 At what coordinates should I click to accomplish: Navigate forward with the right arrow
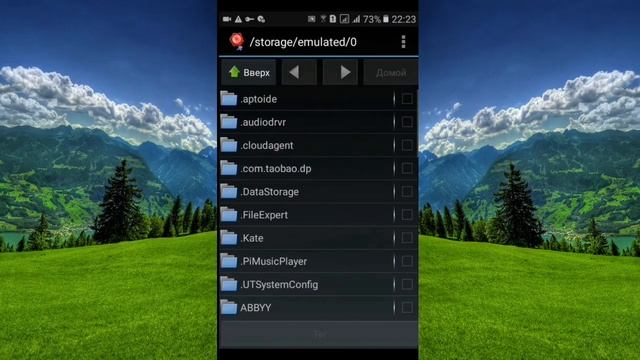click(340, 73)
